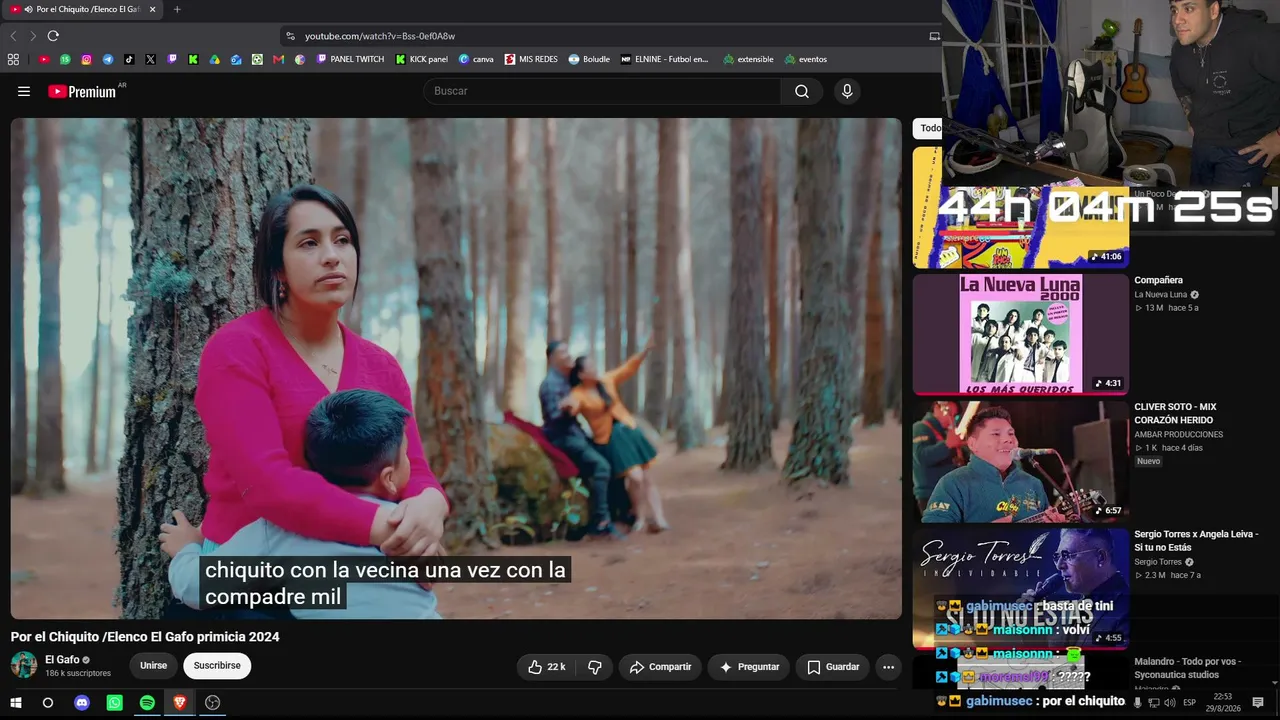Click the Guardar save button
The height and width of the screenshot is (720, 1280).
click(833, 667)
